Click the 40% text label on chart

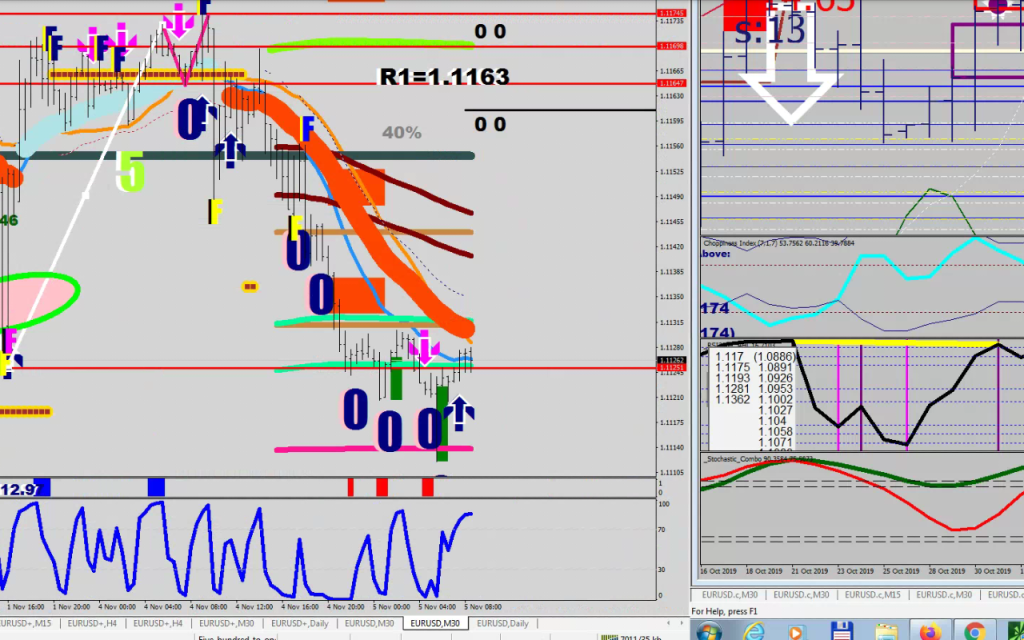click(401, 133)
